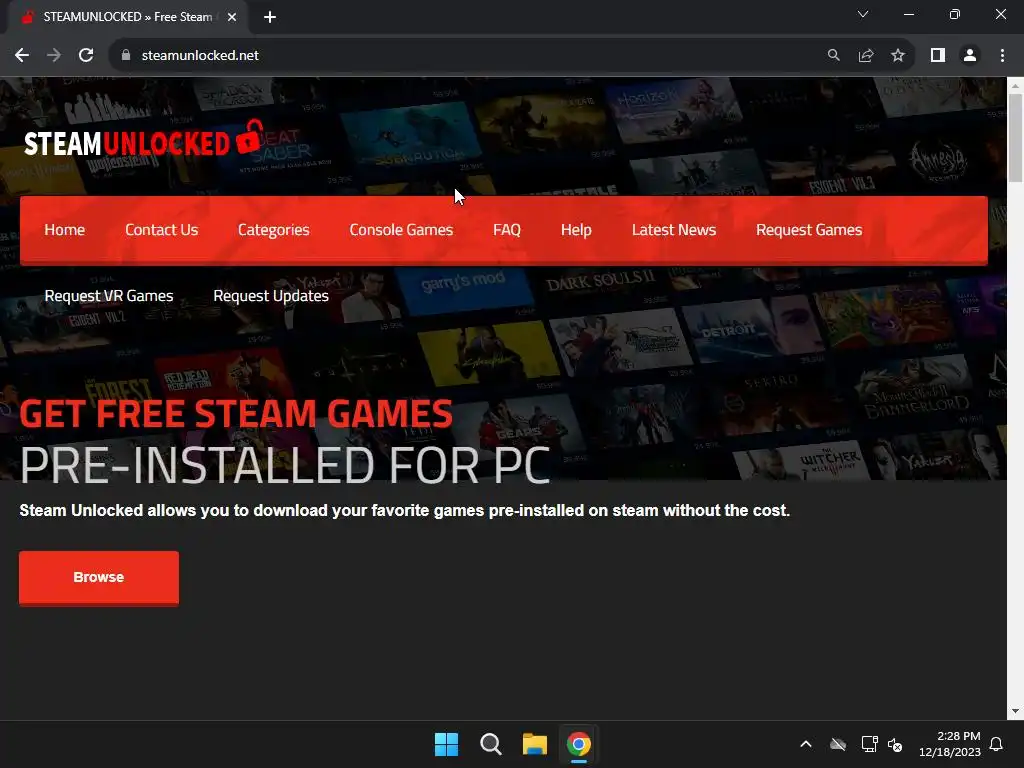View the FAQ page
Viewport: 1024px width, 768px height.
507,230
